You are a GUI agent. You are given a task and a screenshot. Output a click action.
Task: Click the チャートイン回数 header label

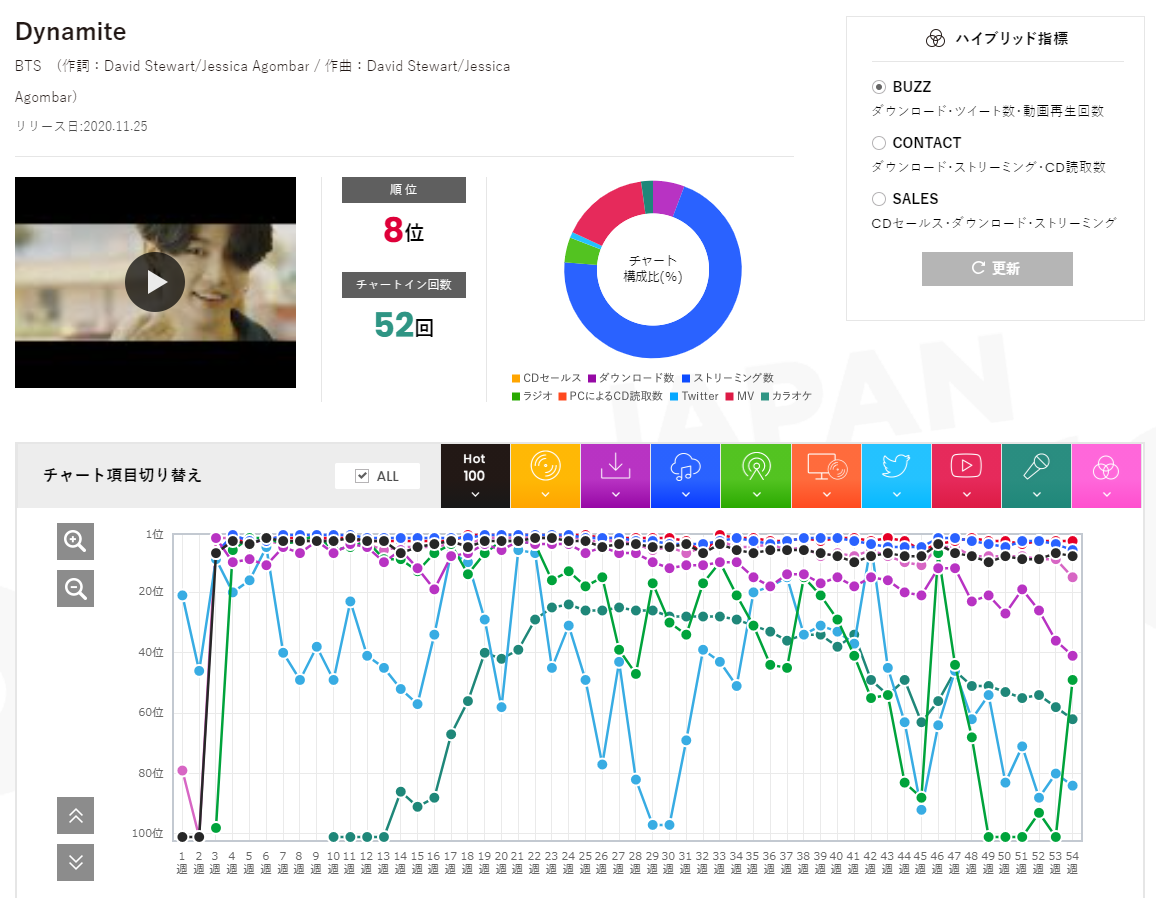(x=404, y=285)
